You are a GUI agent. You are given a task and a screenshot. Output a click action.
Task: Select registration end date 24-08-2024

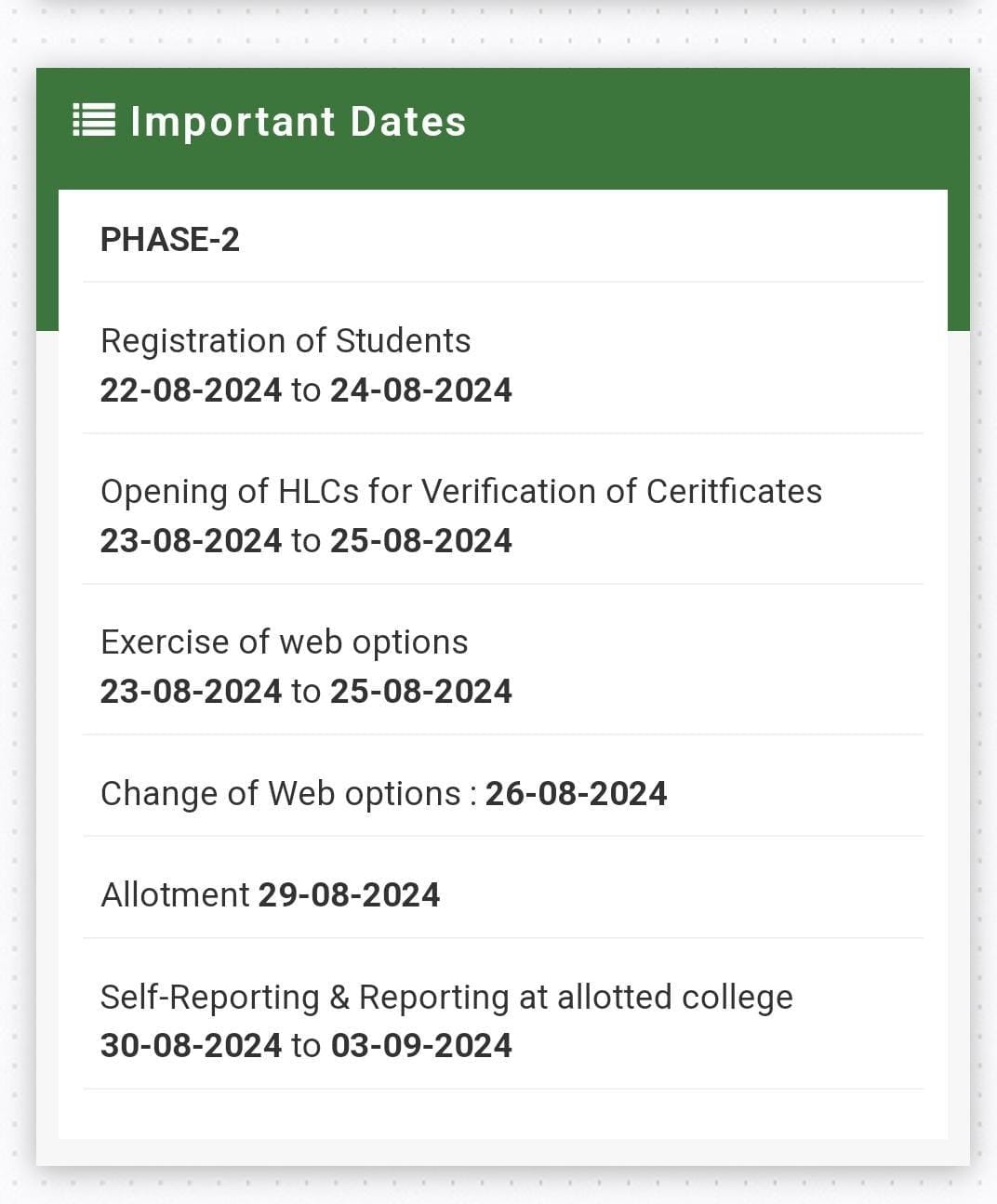click(420, 390)
